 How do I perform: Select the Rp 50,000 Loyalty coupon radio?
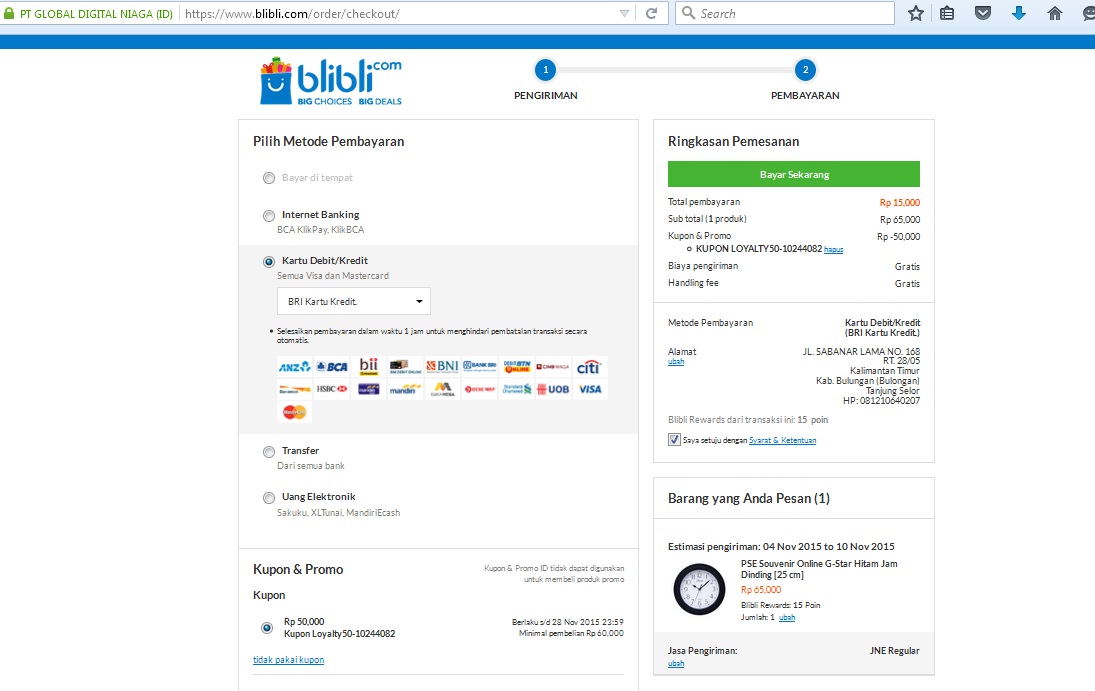pyautogui.click(x=267, y=627)
